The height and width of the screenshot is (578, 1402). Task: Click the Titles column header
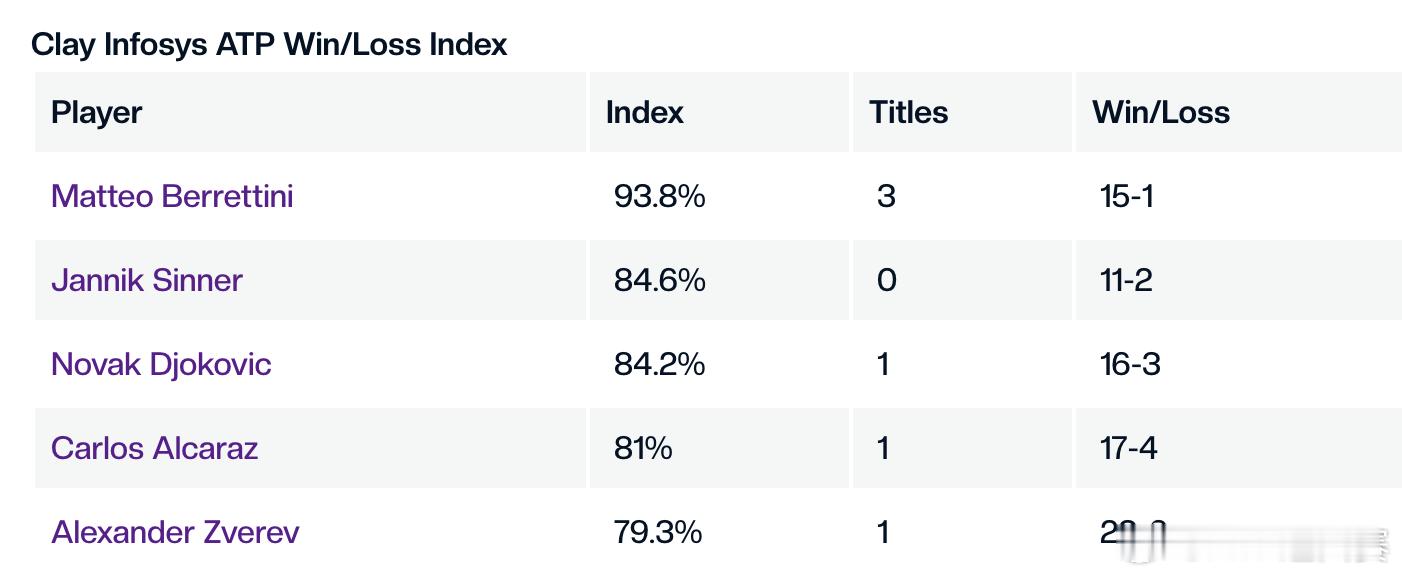point(909,112)
